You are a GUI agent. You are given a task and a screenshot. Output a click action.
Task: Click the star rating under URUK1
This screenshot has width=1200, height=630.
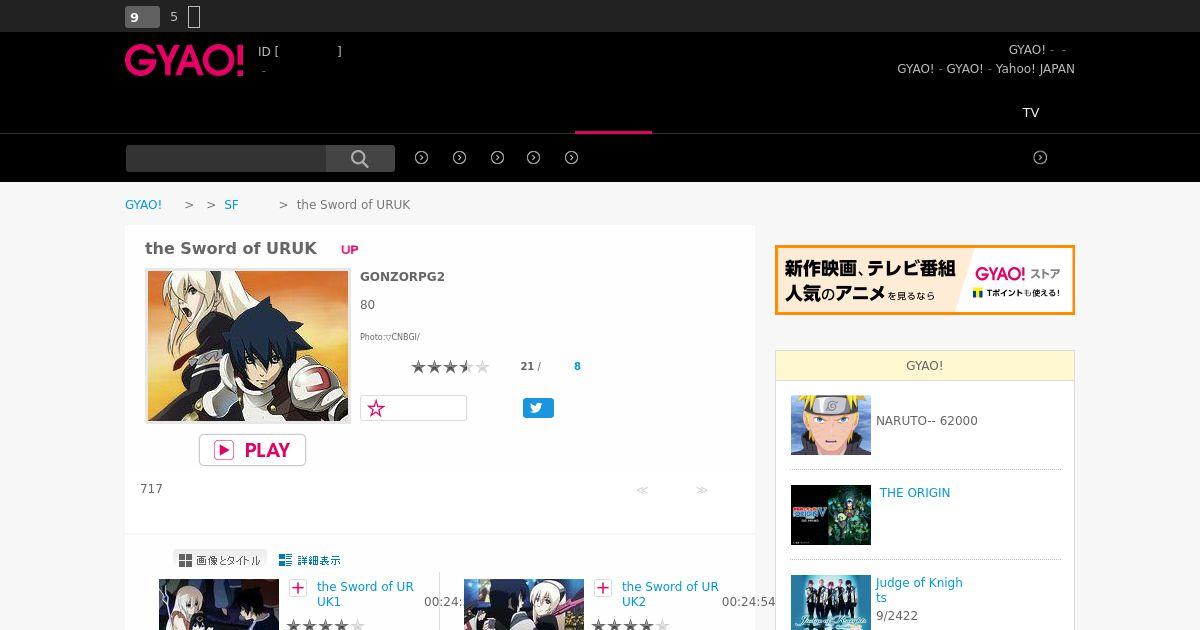pos(325,625)
